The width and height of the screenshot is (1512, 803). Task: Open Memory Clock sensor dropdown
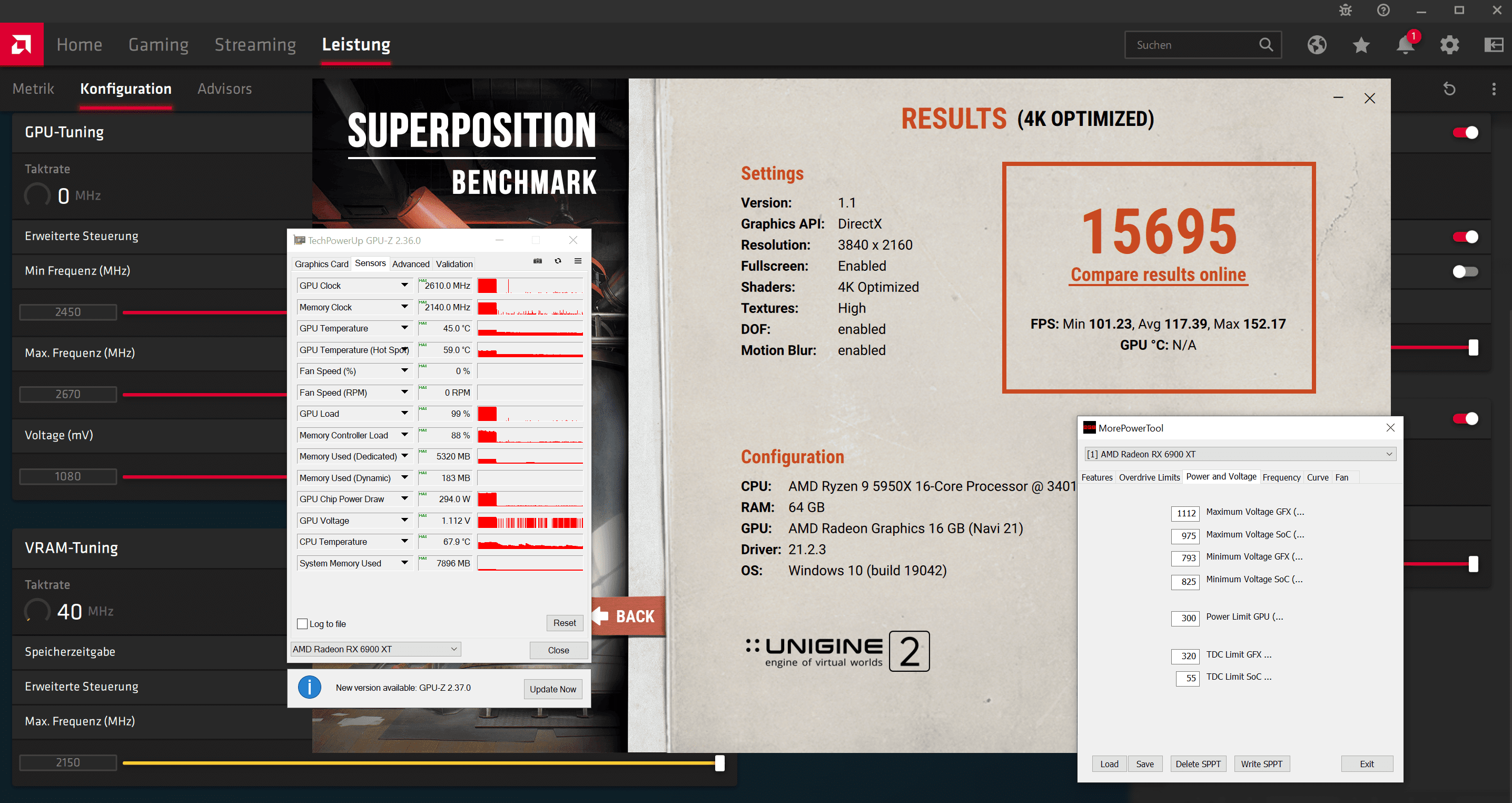click(x=404, y=307)
